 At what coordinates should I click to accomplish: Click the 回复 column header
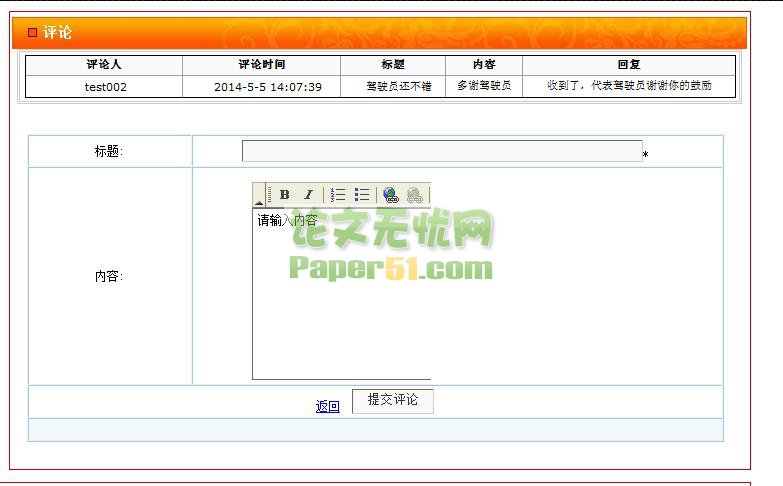coord(629,64)
